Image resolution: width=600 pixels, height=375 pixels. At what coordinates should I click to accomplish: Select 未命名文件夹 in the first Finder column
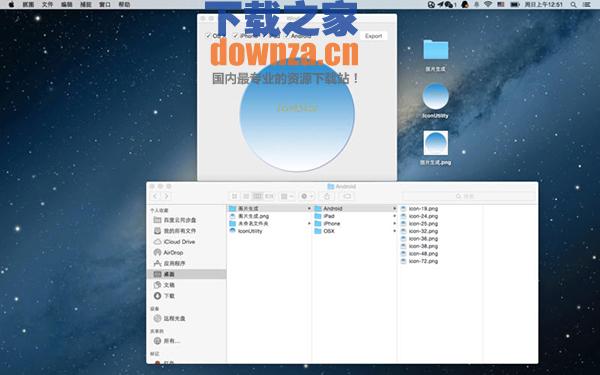coord(269,223)
